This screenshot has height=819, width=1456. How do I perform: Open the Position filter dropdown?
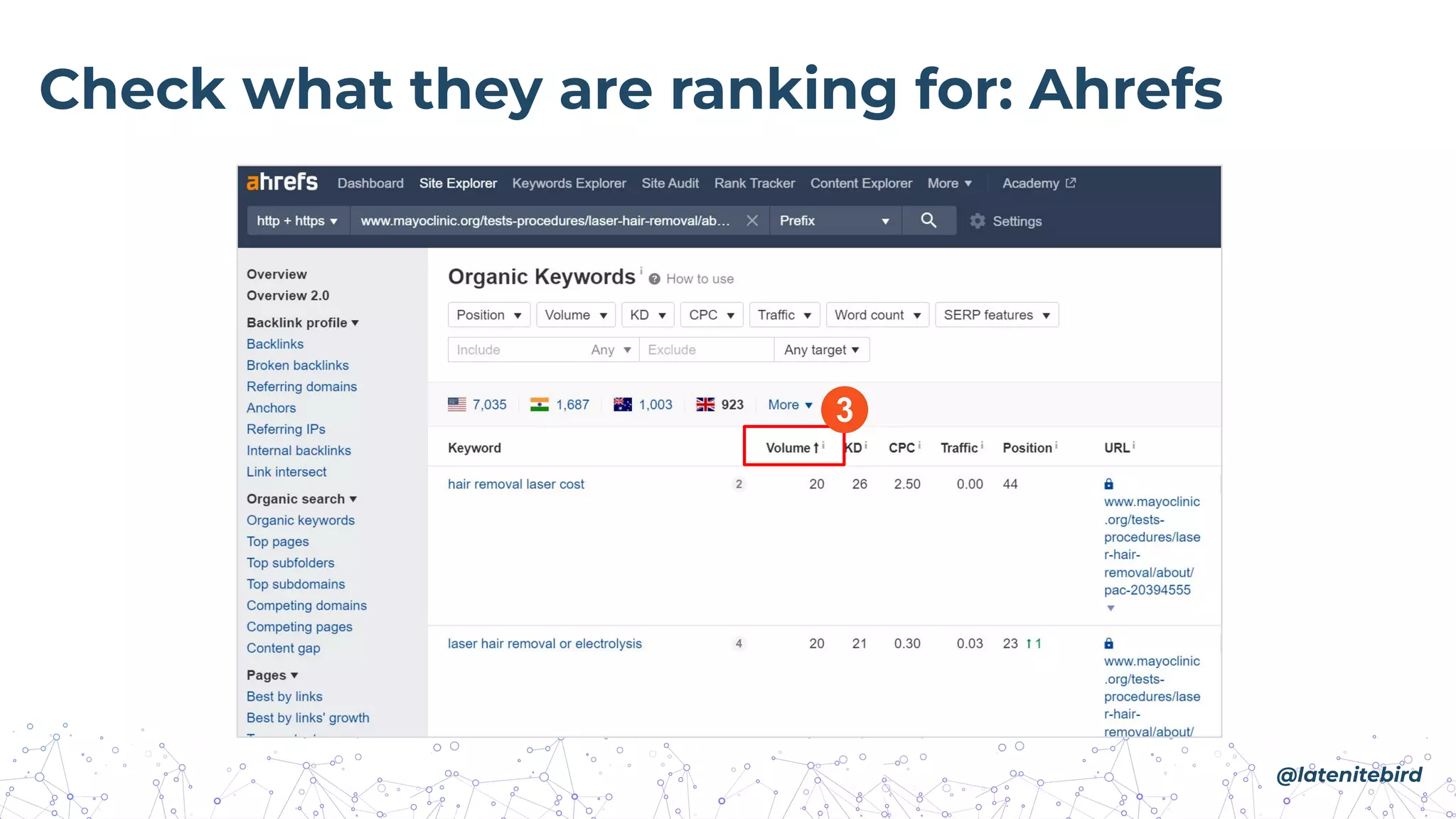[489, 315]
